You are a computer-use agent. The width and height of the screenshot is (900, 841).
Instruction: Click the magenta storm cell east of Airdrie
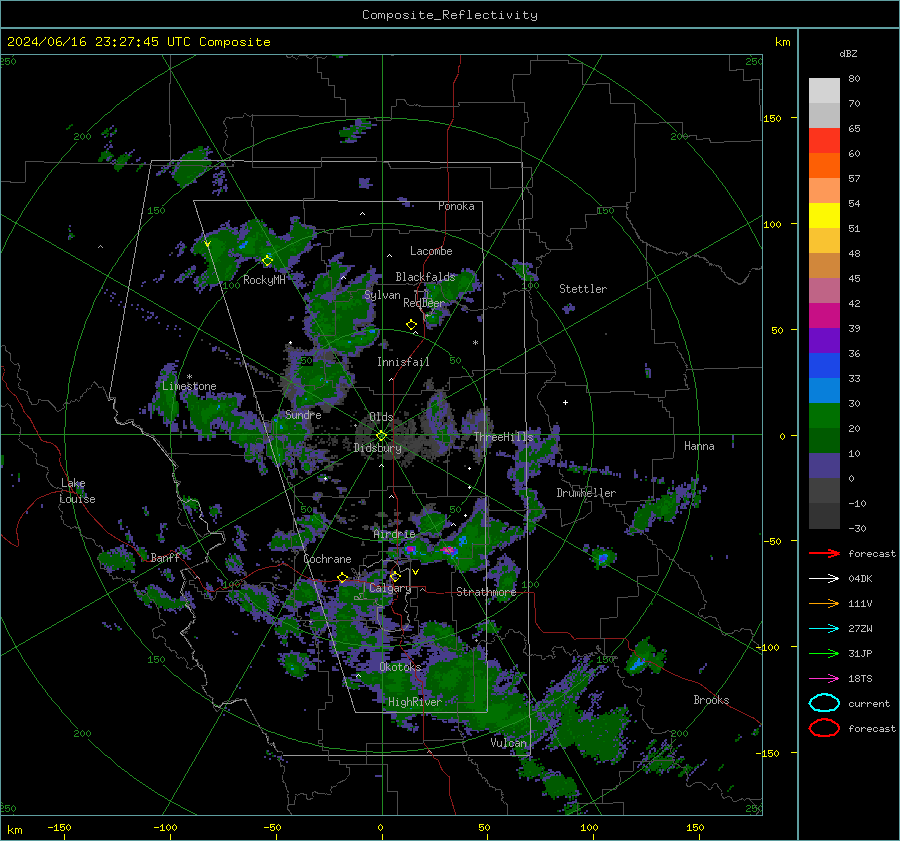click(449, 551)
